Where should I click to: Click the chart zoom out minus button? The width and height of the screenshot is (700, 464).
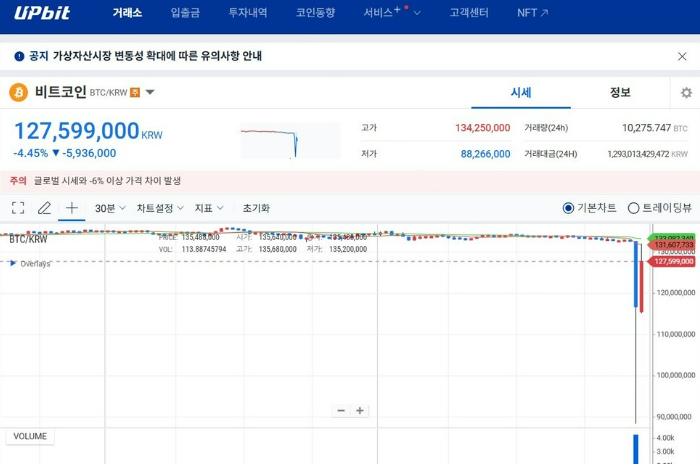point(341,410)
